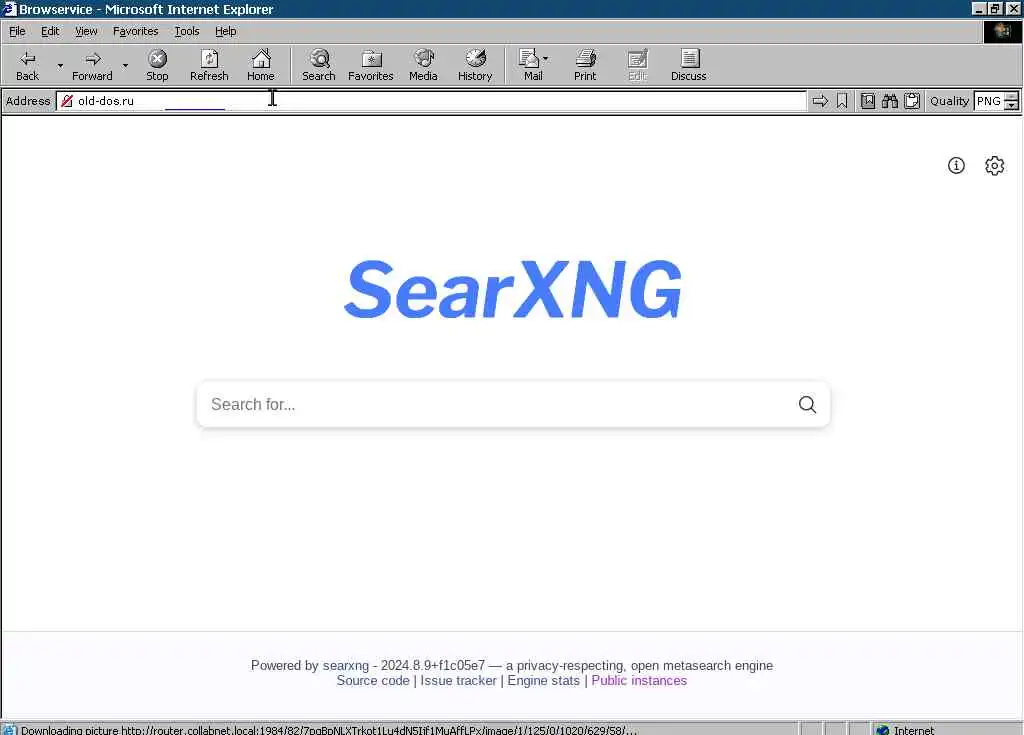Viewport: 1024px width, 735px height.
Task: Reload the page with Refresh
Action: (209, 65)
